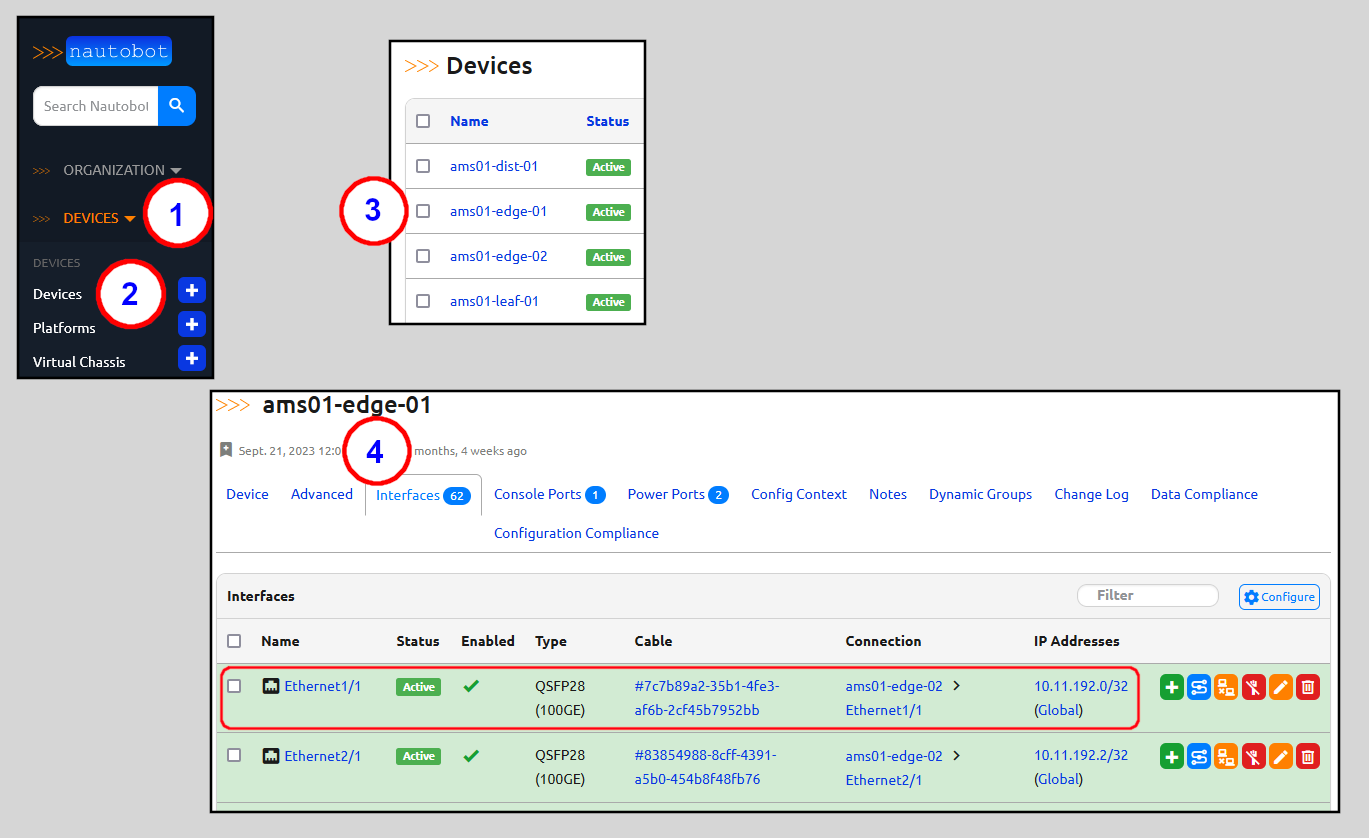This screenshot has width=1369, height=838.
Task: Click the Configure button above the interfaces table
Action: 1279,596
